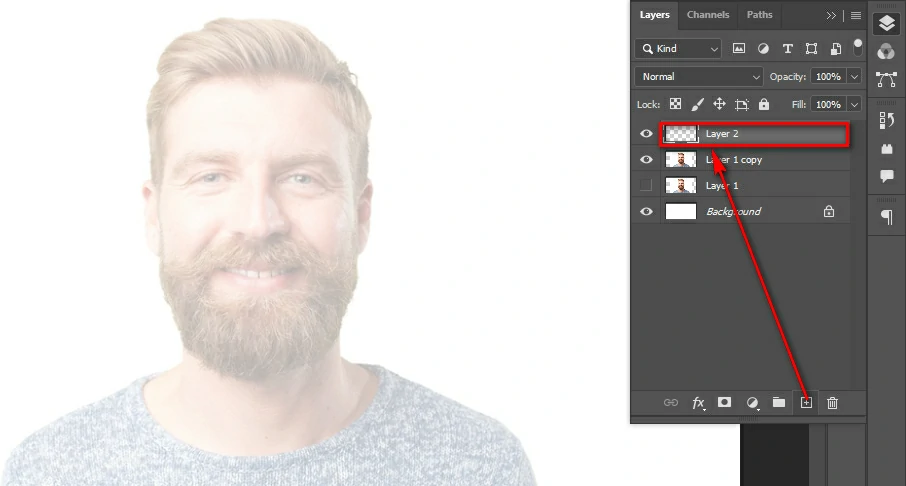Open Paragraph panel icon in side dock
Viewport: 906px width, 486px height.
887,217
